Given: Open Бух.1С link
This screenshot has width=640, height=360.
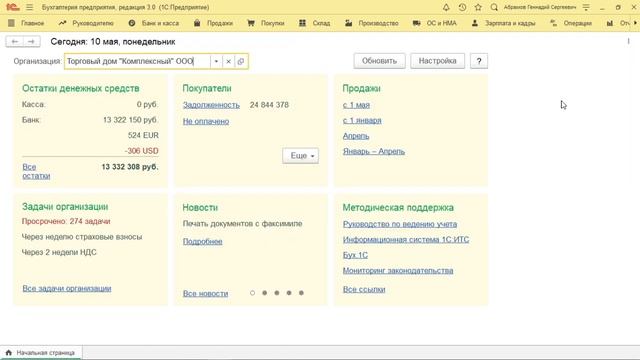Looking at the screenshot, I should coord(355,255).
